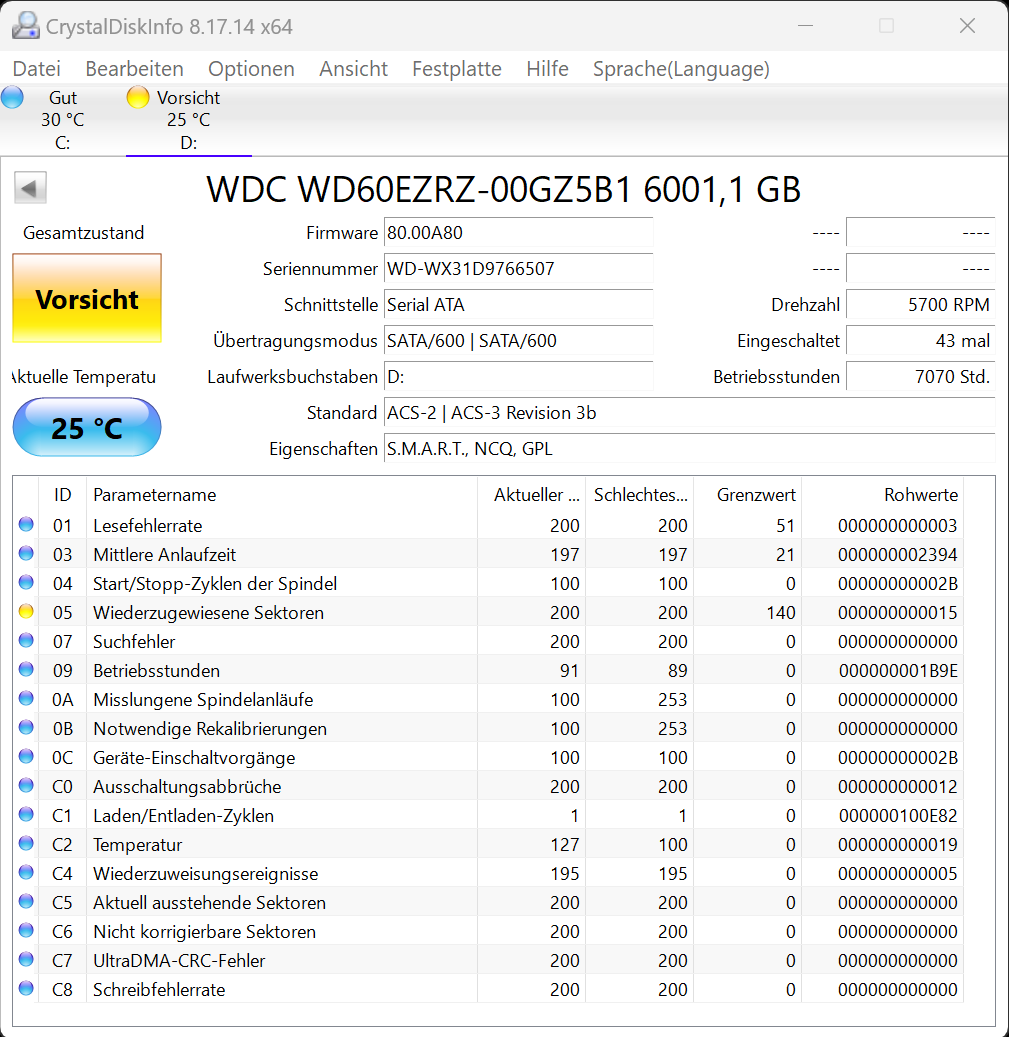Screen dimensions: 1009x1037
Task: Switch to the C: drive tab
Action: 63,120
